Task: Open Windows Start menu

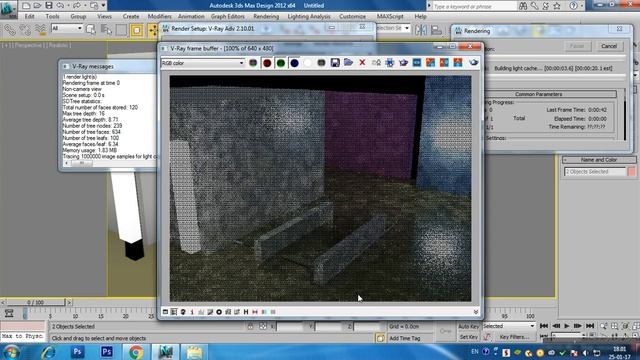Action: click(11, 352)
